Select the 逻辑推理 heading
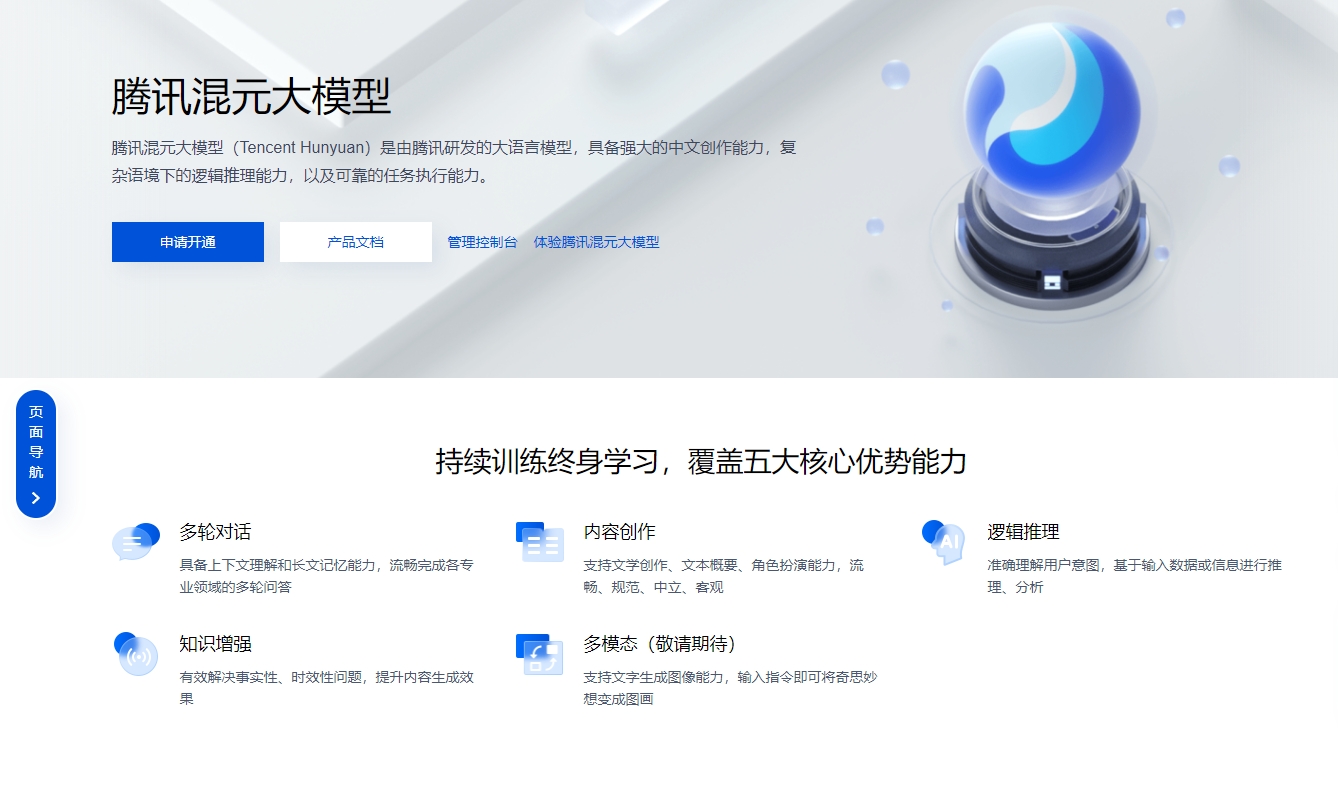This screenshot has height=788, width=1338. 1023,532
